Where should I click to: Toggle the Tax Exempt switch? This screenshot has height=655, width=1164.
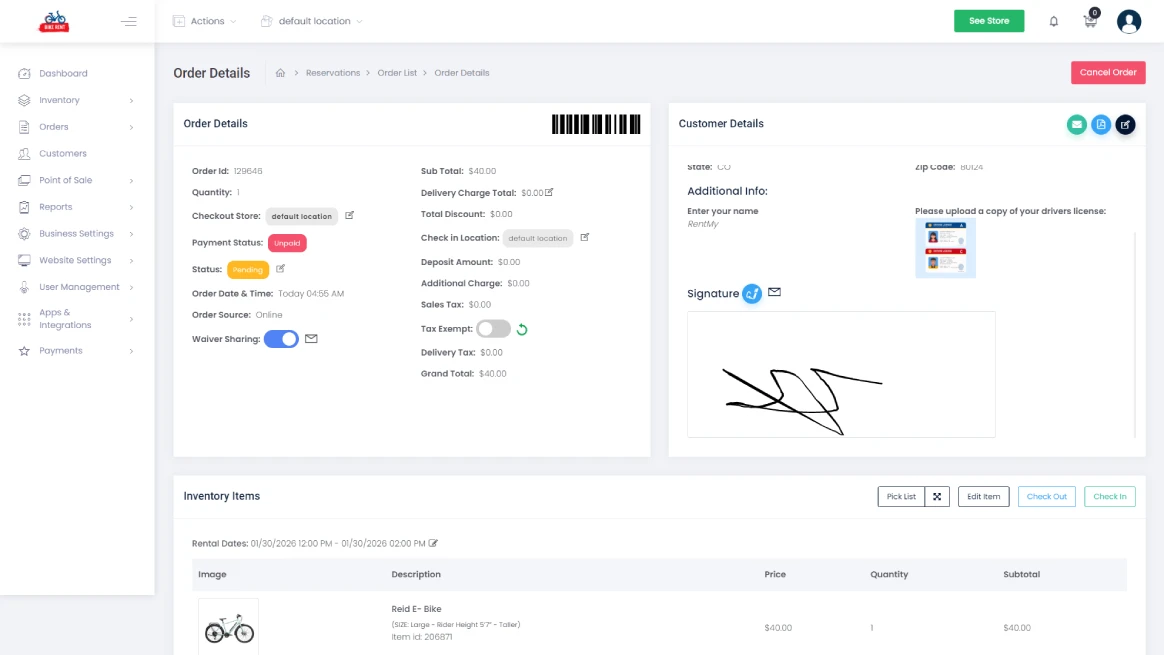(x=493, y=328)
